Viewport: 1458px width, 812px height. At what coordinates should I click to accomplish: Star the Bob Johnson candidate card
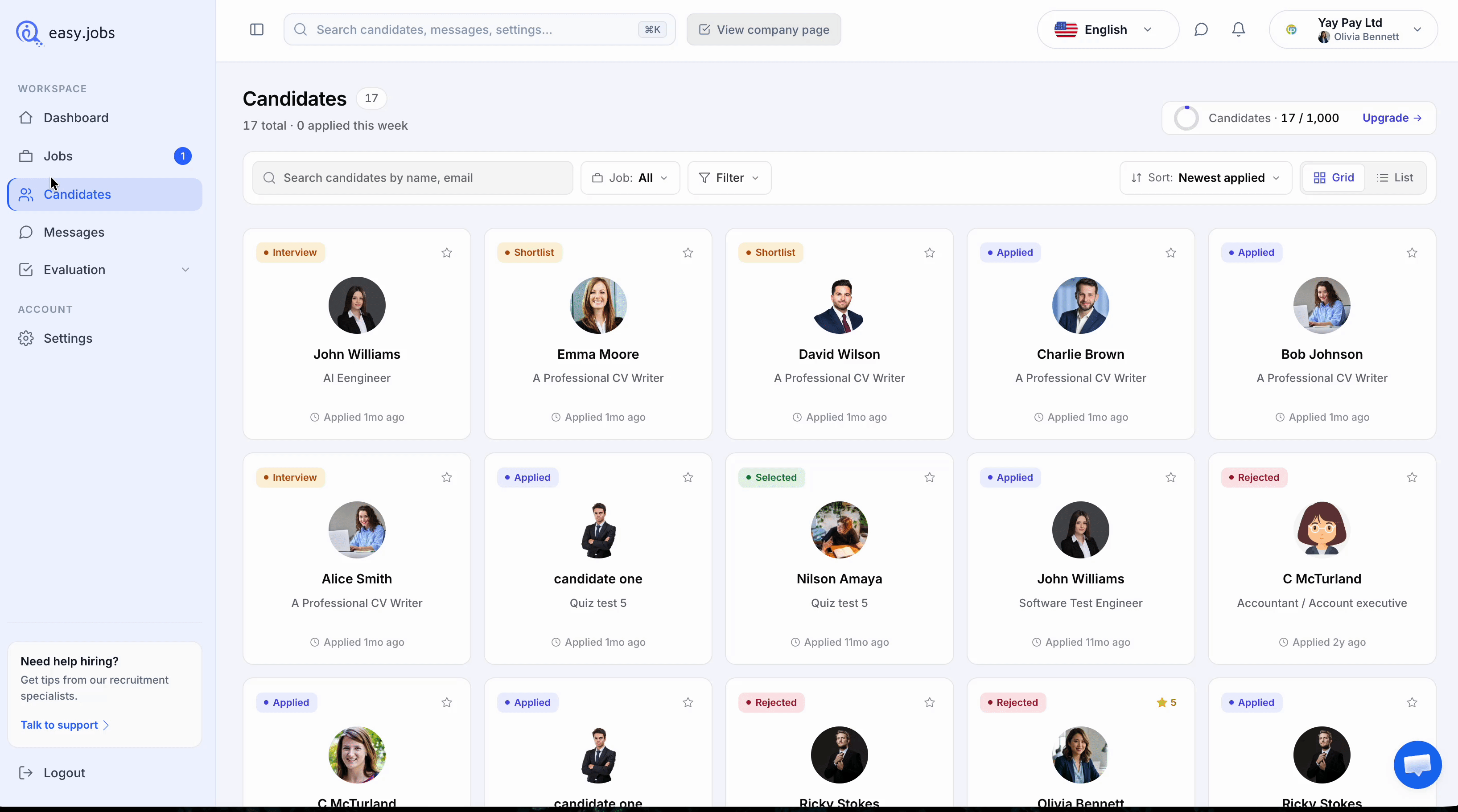[1412, 253]
